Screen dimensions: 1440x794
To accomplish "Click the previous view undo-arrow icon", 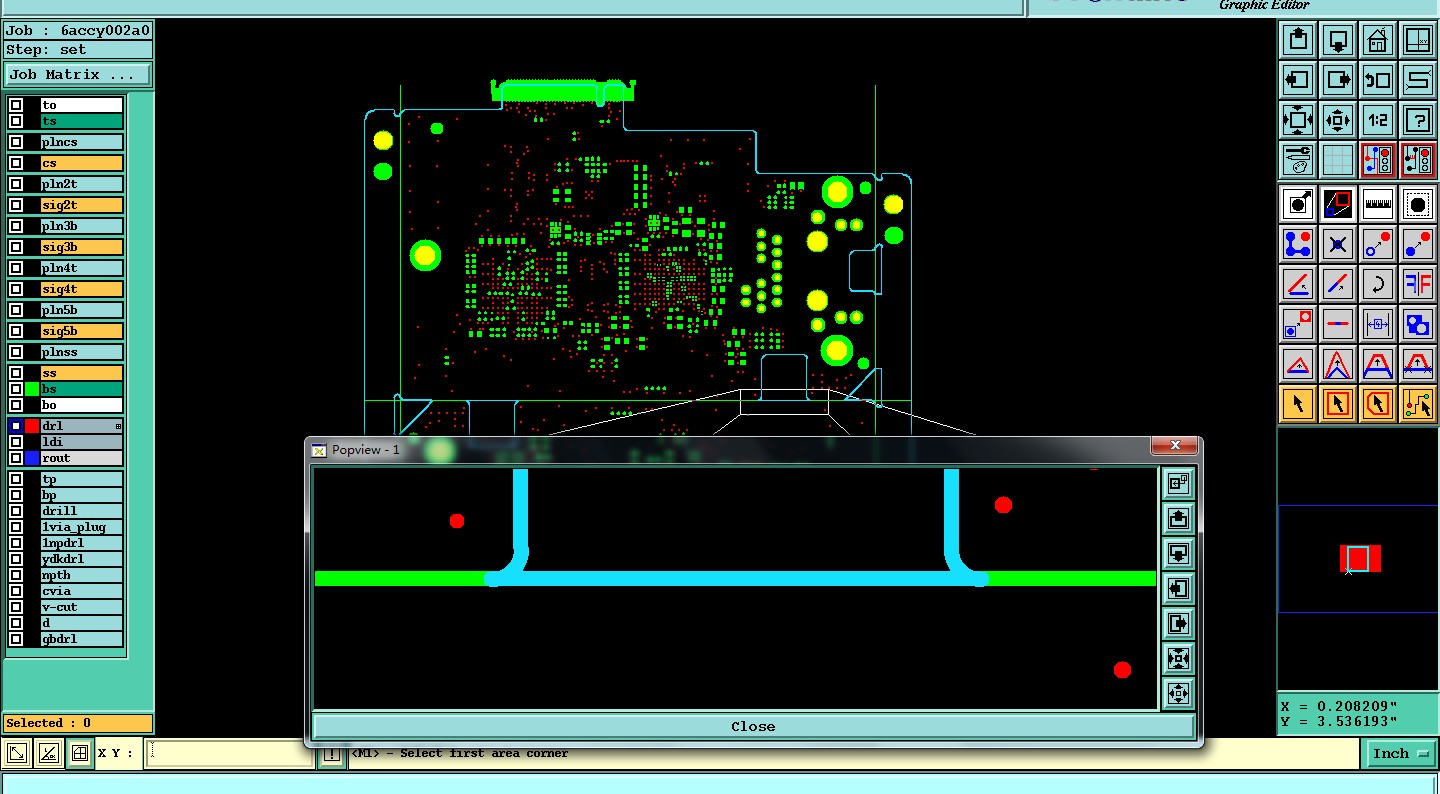I will point(1378,80).
